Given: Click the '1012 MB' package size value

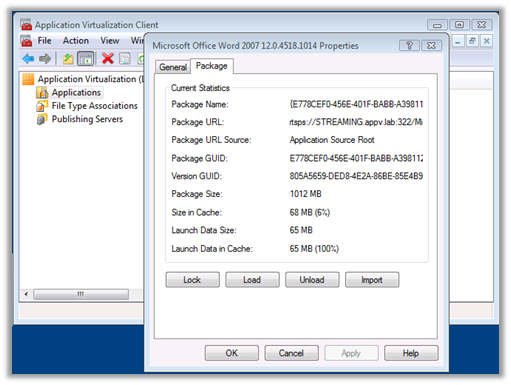Looking at the screenshot, I should [305, 194].
